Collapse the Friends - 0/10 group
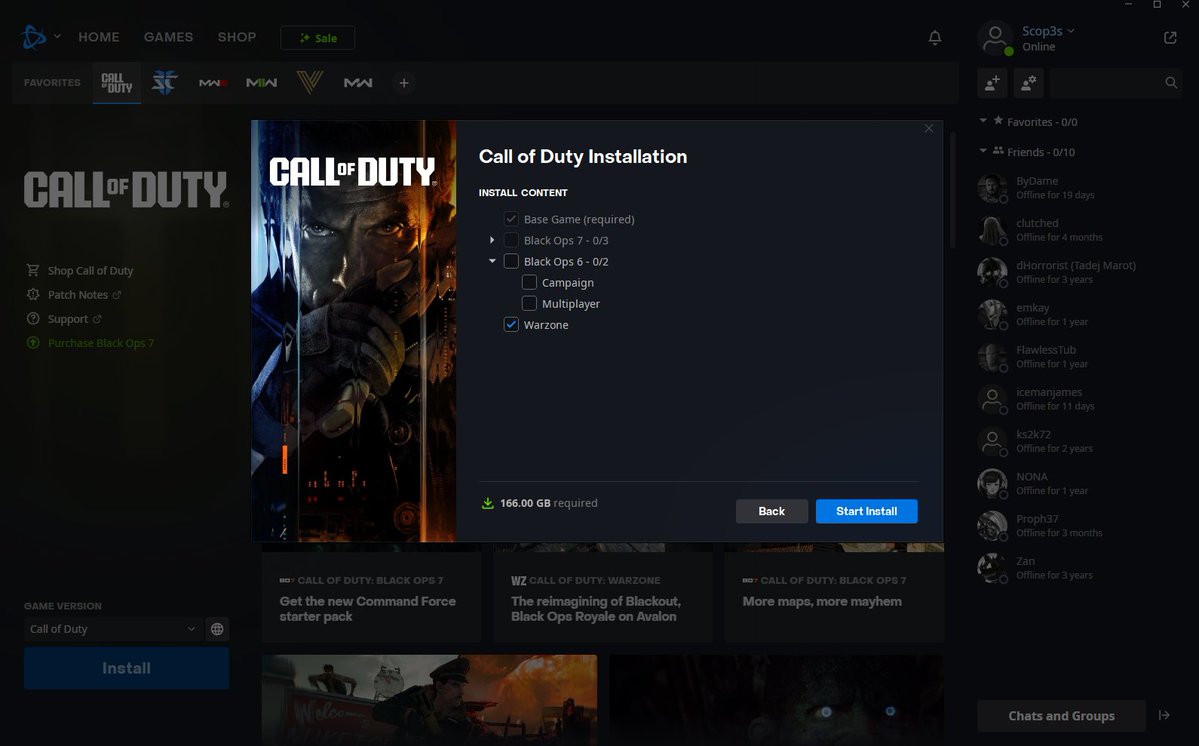This screenshot has width=1199, height=746. pos(983,151)
